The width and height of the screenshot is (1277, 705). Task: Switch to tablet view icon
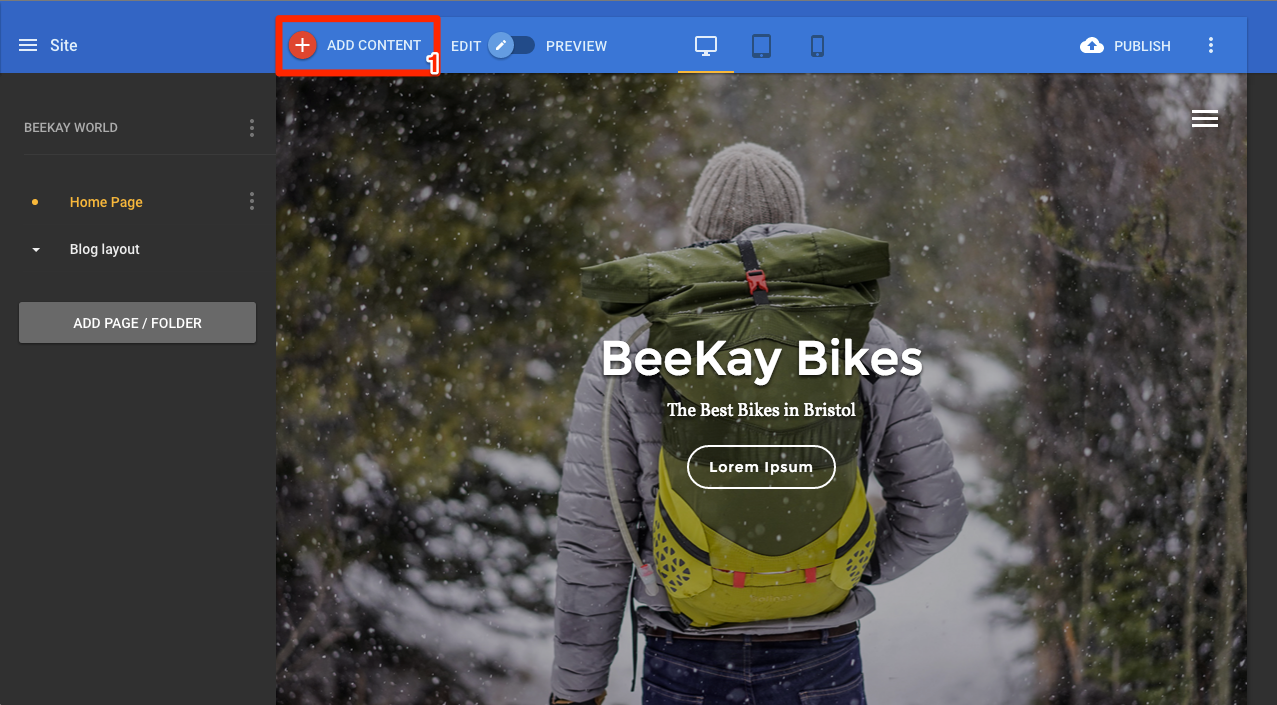click(761, 46)
